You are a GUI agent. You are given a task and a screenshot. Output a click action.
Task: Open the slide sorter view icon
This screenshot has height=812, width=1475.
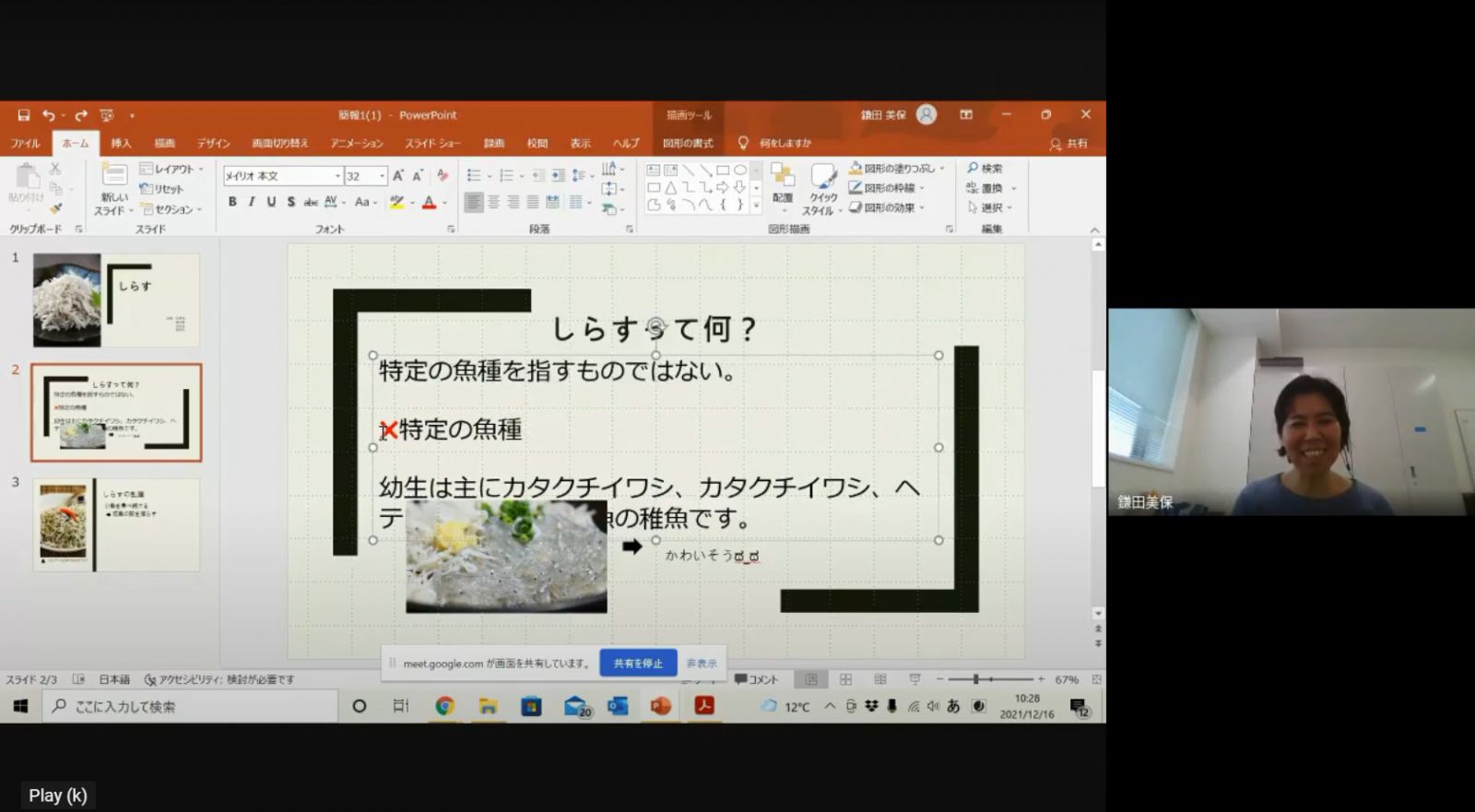[845, 679]
